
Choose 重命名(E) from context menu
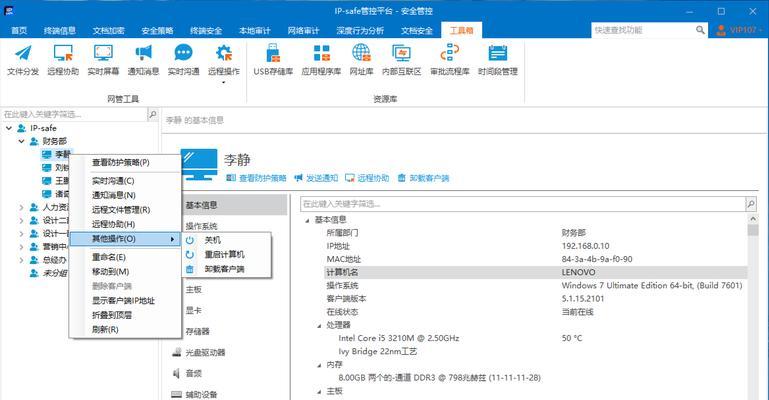126,257
